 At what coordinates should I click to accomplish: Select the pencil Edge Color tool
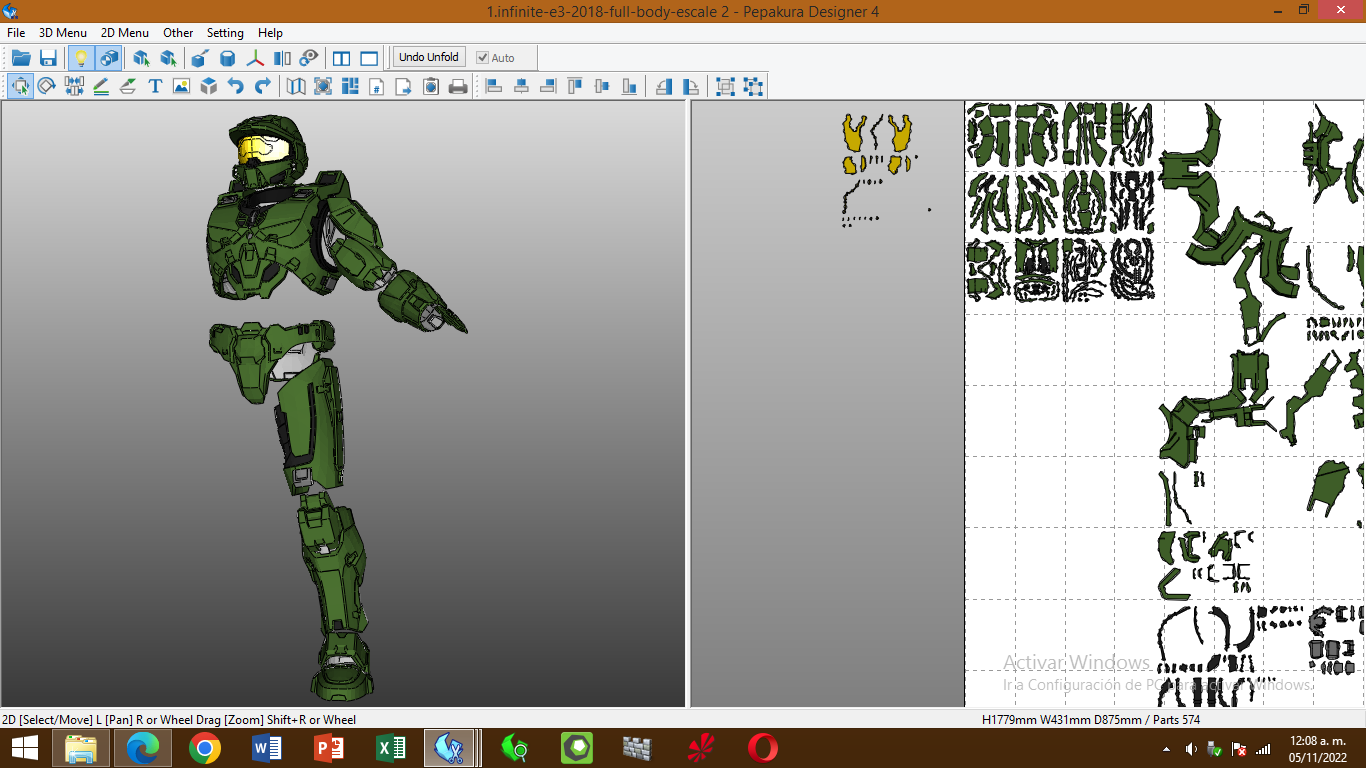101,87
